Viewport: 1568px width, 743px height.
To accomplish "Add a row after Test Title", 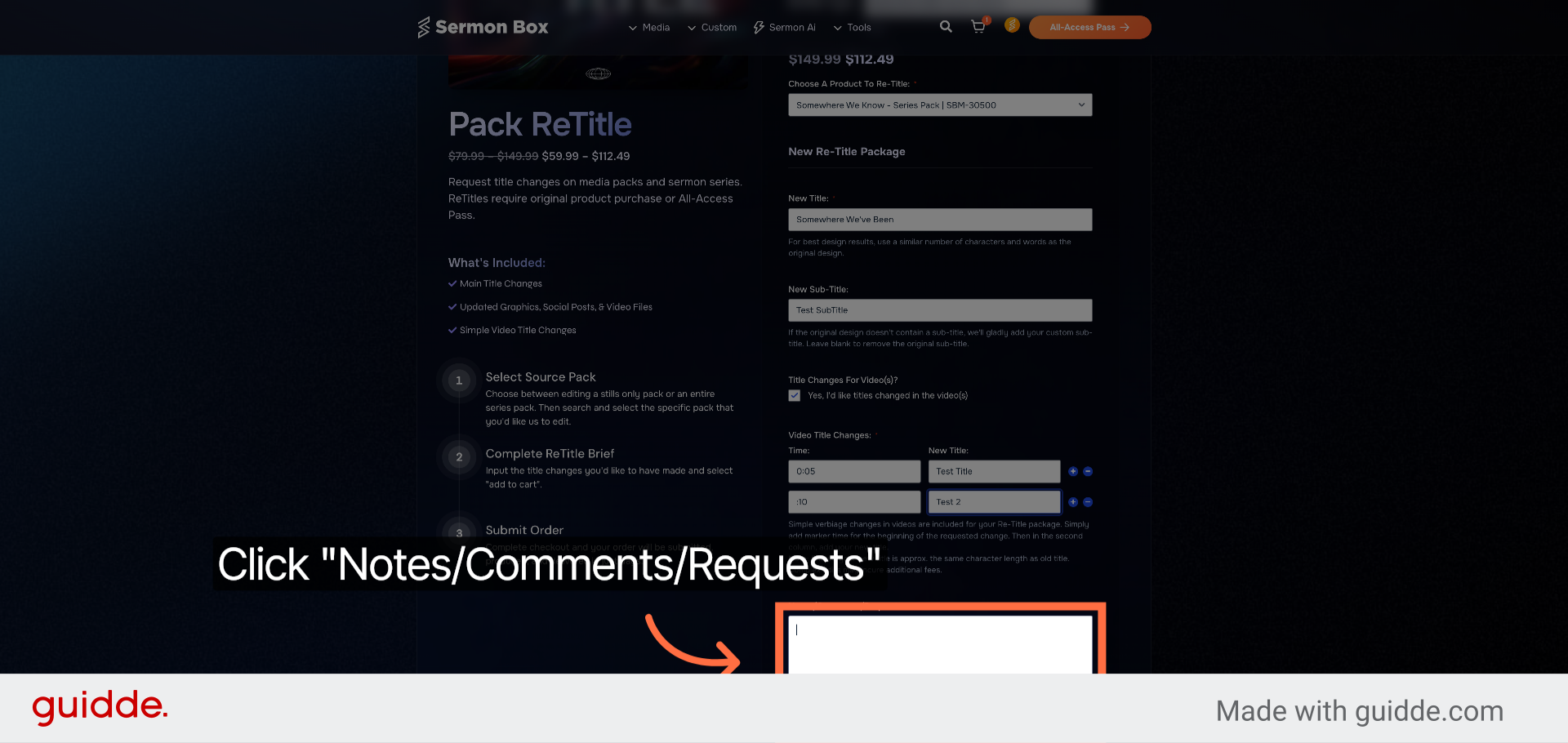I will pyautogui.click(x=1073, y=472).
